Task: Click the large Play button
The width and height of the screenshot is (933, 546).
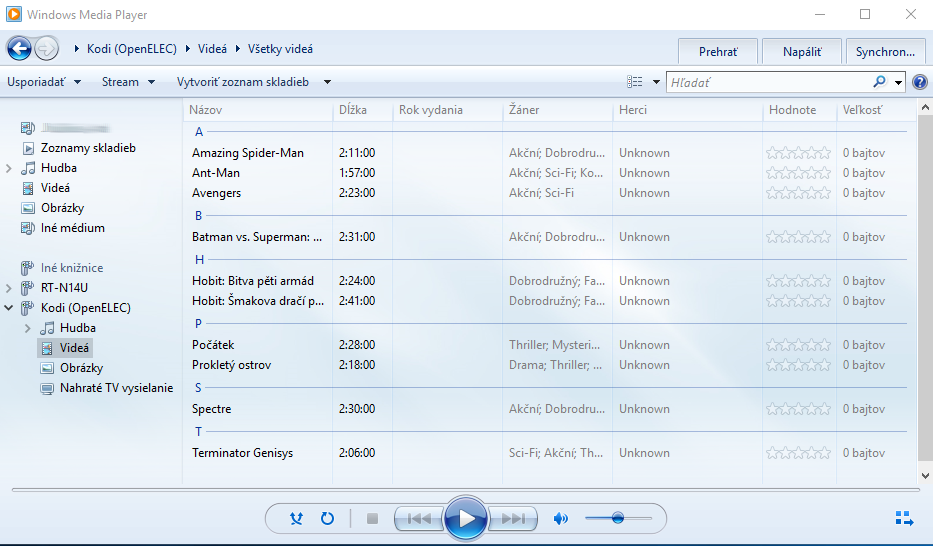Action: point(465,519)
